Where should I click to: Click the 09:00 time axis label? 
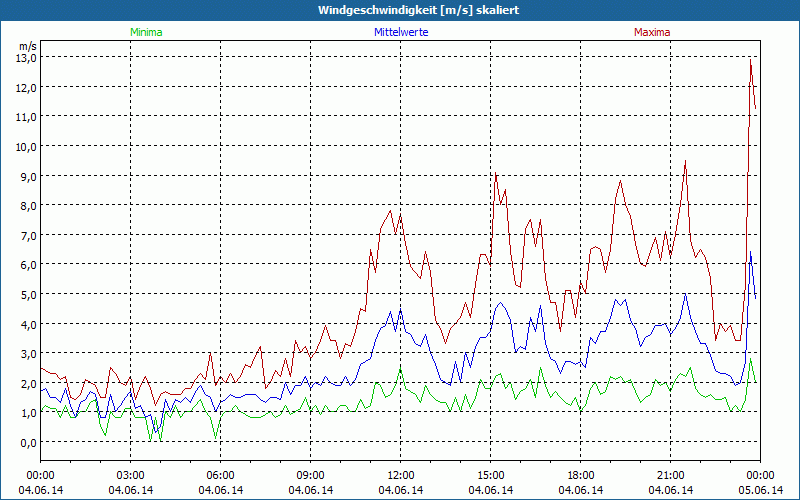coord(311,475)
